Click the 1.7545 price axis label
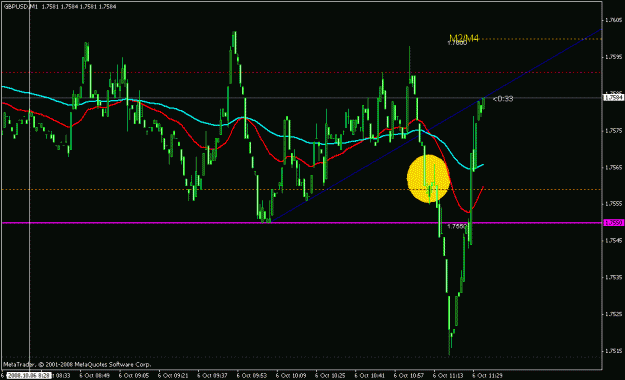The width and height of the screenshot is (625, 380). (x=613, y=240)
